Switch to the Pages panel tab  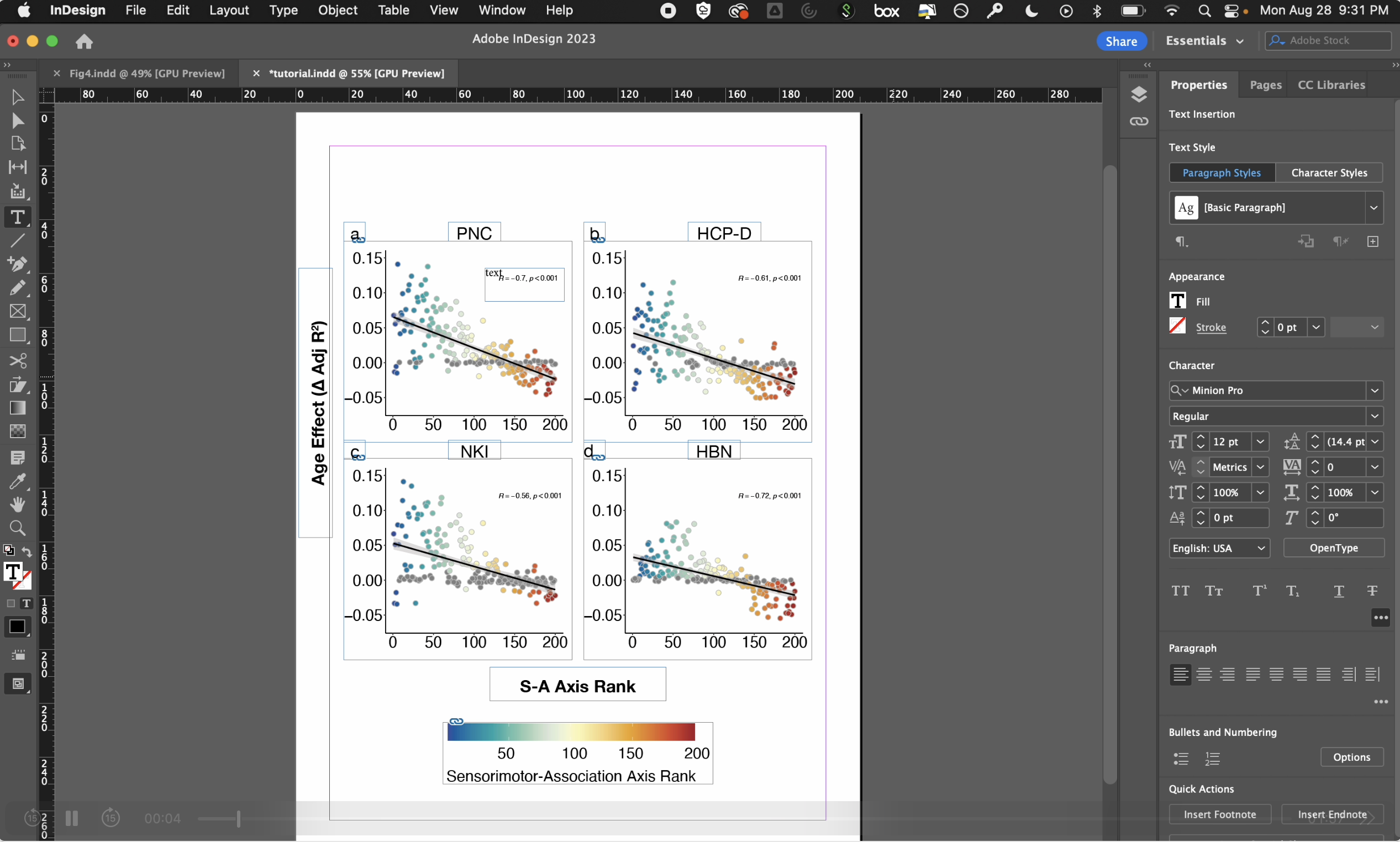point(1265,85)
